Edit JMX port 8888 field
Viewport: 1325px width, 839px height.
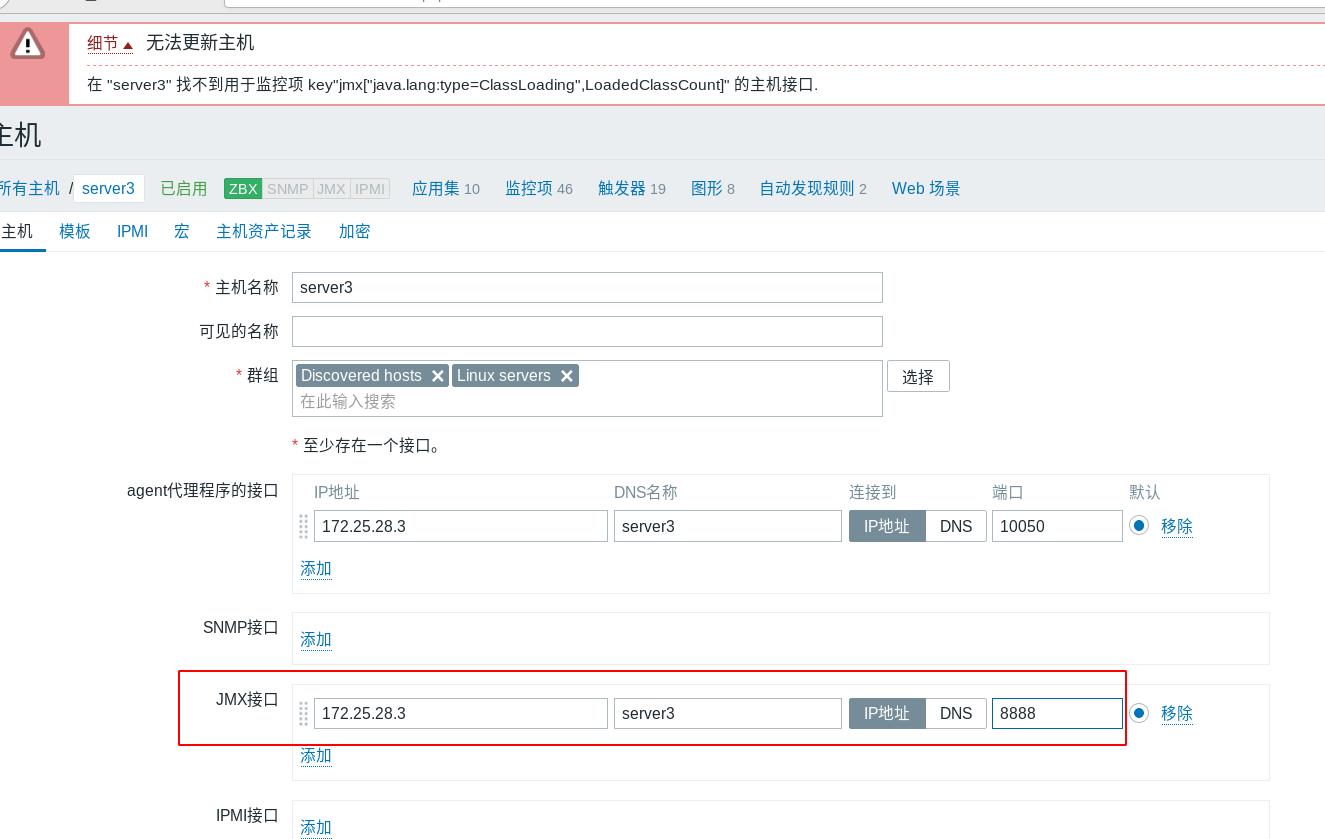point(1057,713)
